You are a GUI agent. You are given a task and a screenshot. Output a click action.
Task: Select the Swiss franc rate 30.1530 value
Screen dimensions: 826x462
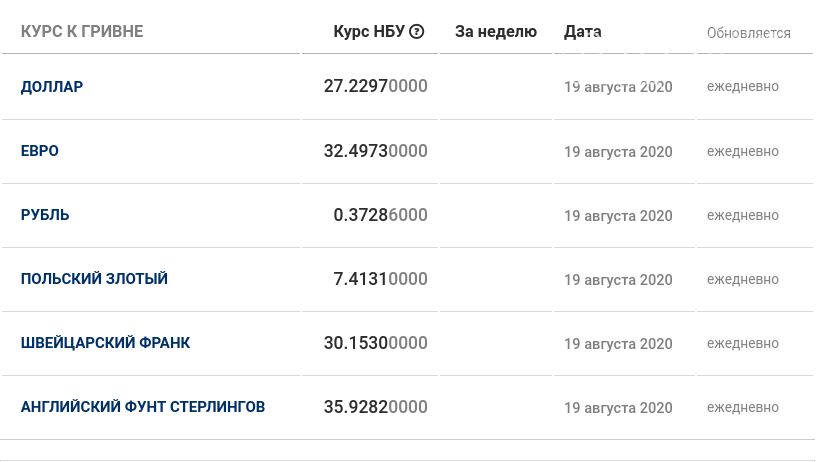click(376, 343)
